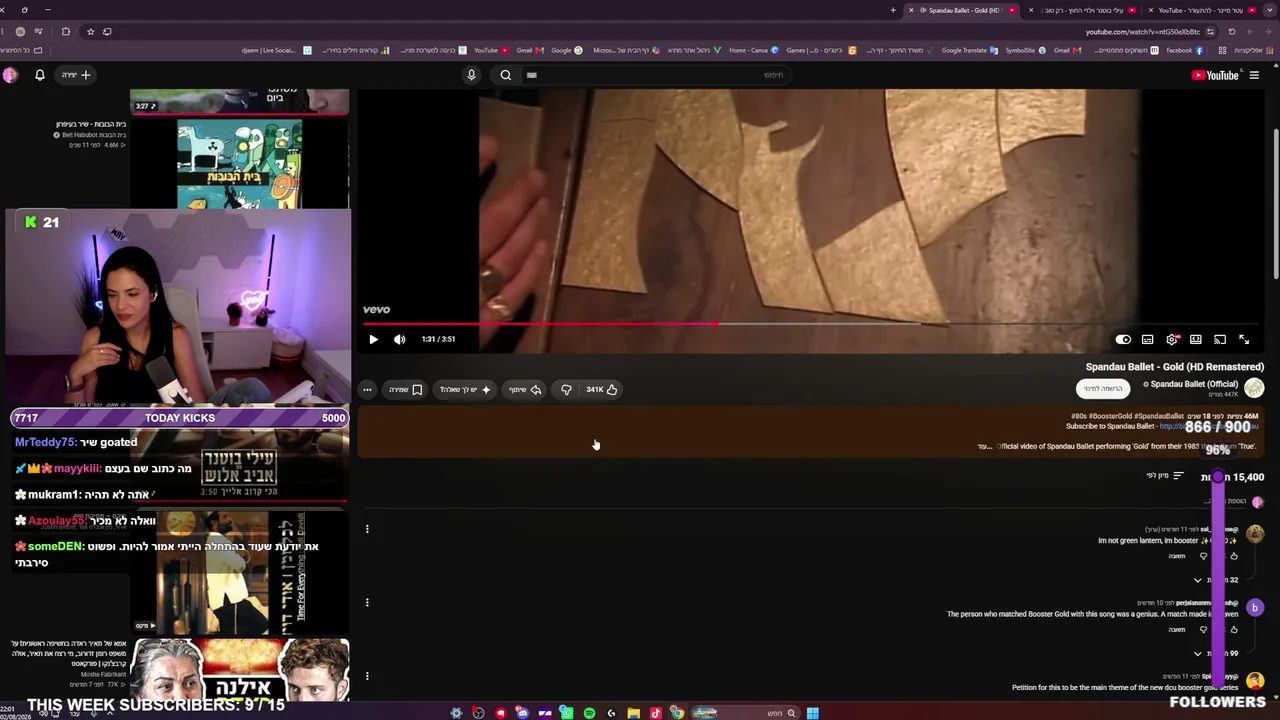The image size is (1280, 720).
Task: Open options menu for the Petition comment
Action: click(367, 676)
